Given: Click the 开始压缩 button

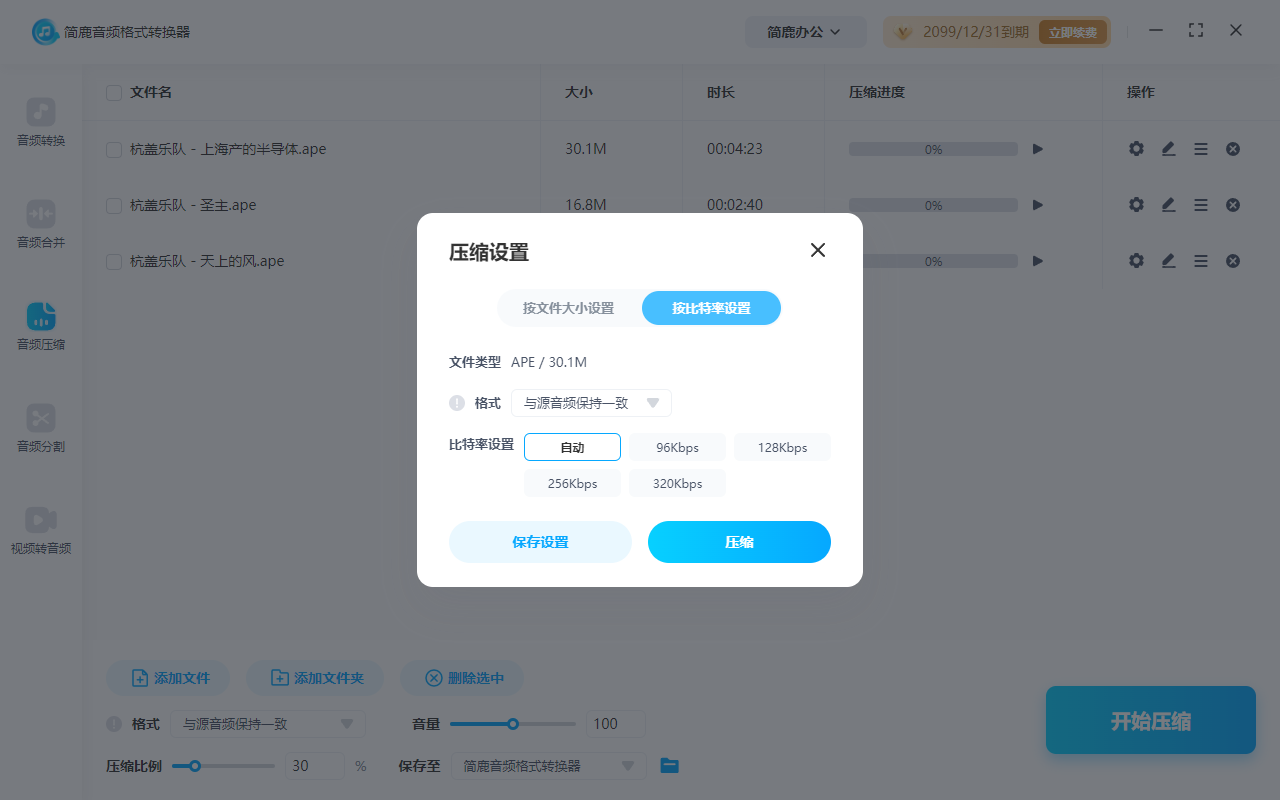Looking at the screenshot, I should (x=1150, y=721).
